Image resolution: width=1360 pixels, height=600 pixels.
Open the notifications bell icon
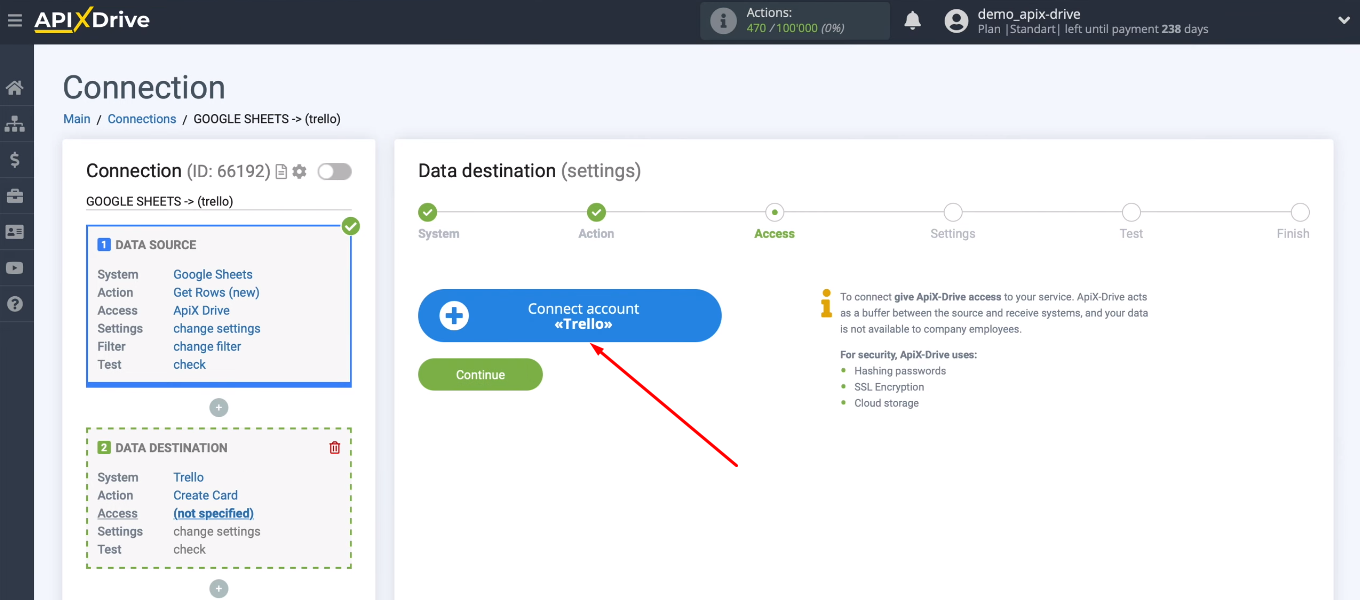[912, 20]
